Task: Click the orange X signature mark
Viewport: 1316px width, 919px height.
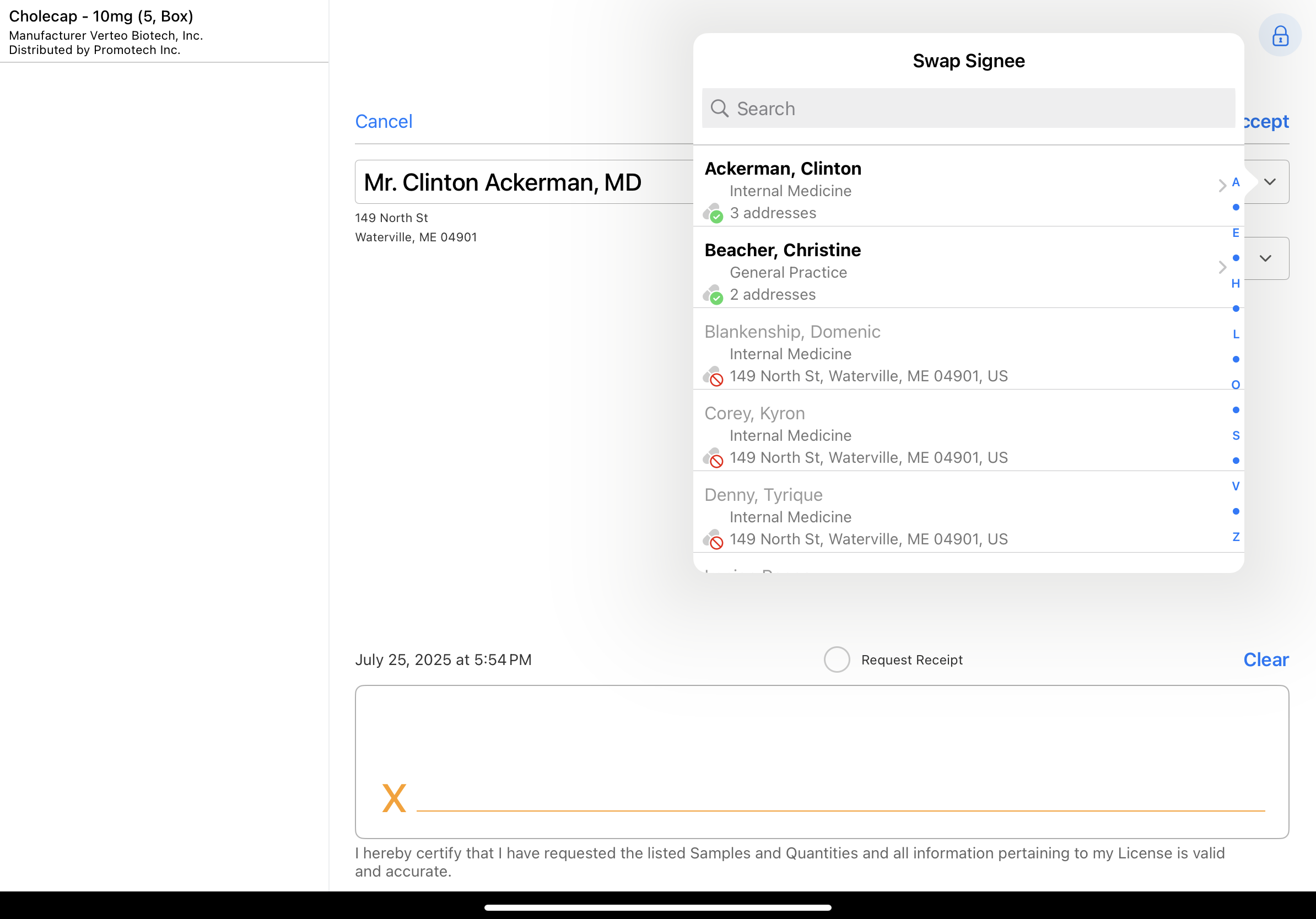Action: coord(394,798)
